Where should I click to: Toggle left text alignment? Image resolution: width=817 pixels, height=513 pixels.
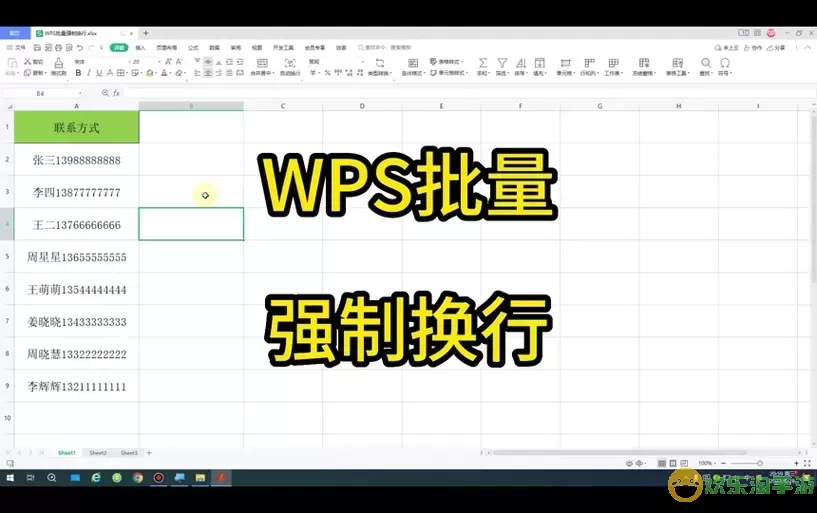pos(197,73)
